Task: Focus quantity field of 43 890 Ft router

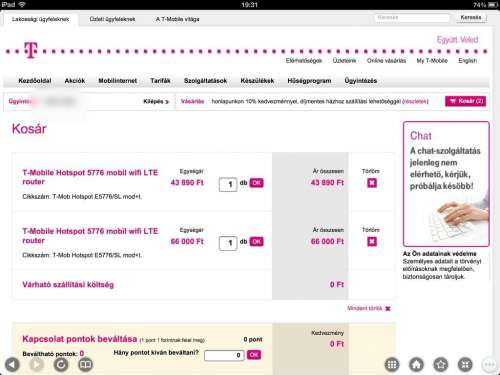Action: [x=228, y=184]
